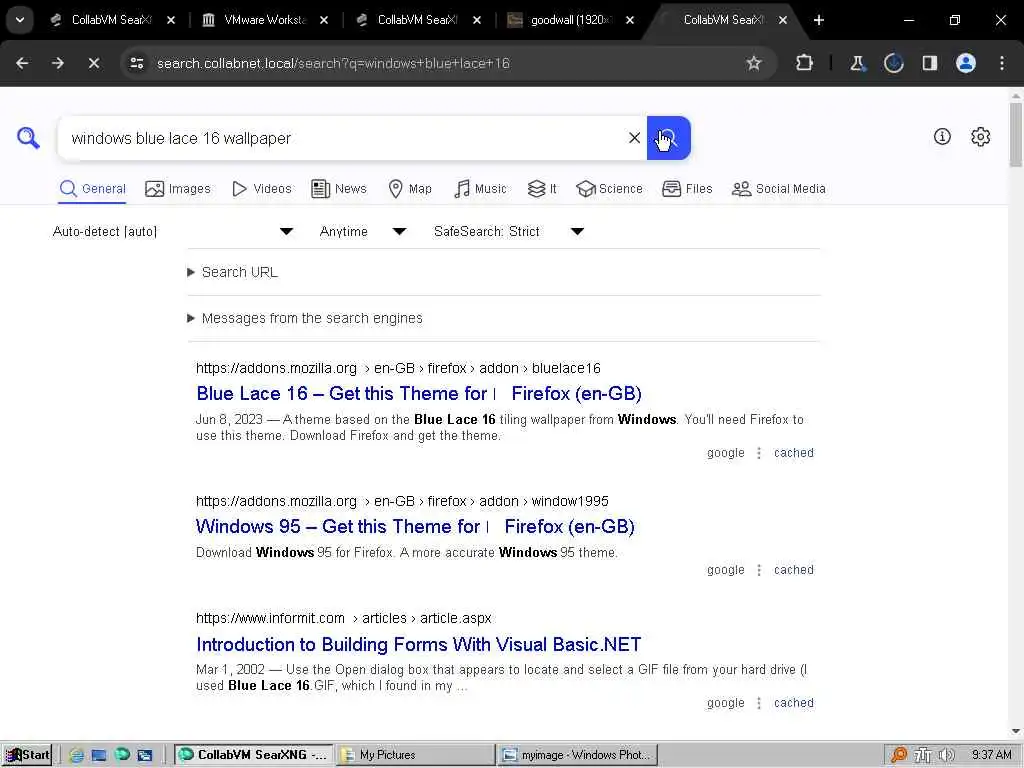
Task: Open the Blue Lace 16 Firefox theme result
Action: click(x=419, y=393)
